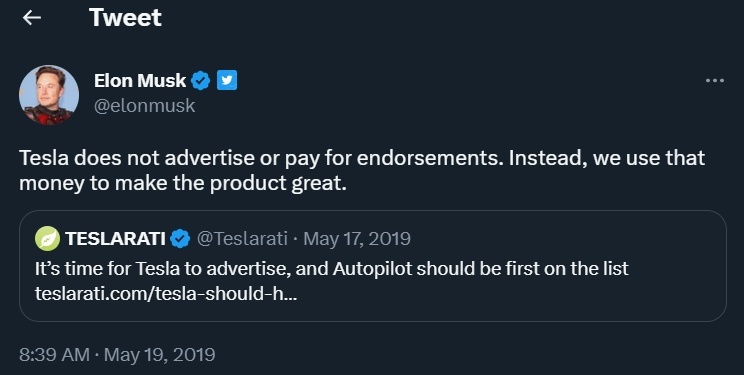This screenshot has width=744, height=375.
Task: Click the 'money to make the product great' line
Action: pyautogui.click(x=183, y=183)
